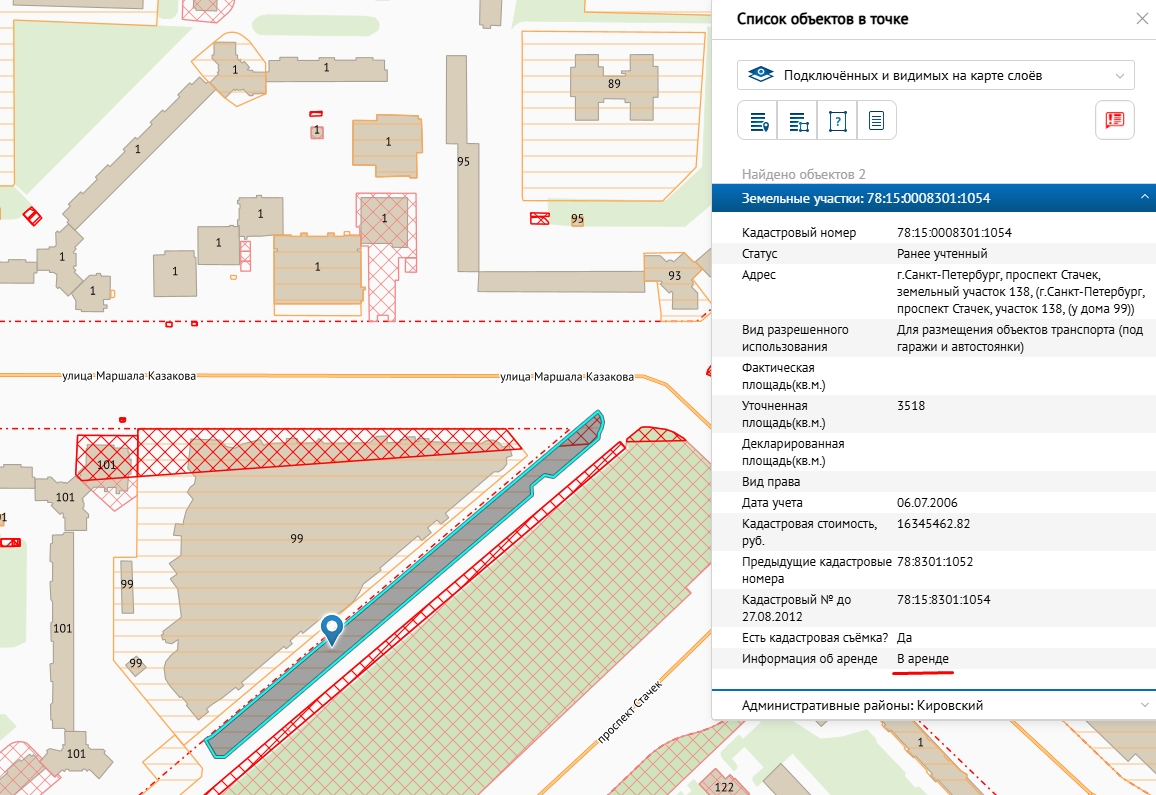Click the list-with-area-square icon
This screenshot has height=795, width=1156.
point(797,120)
